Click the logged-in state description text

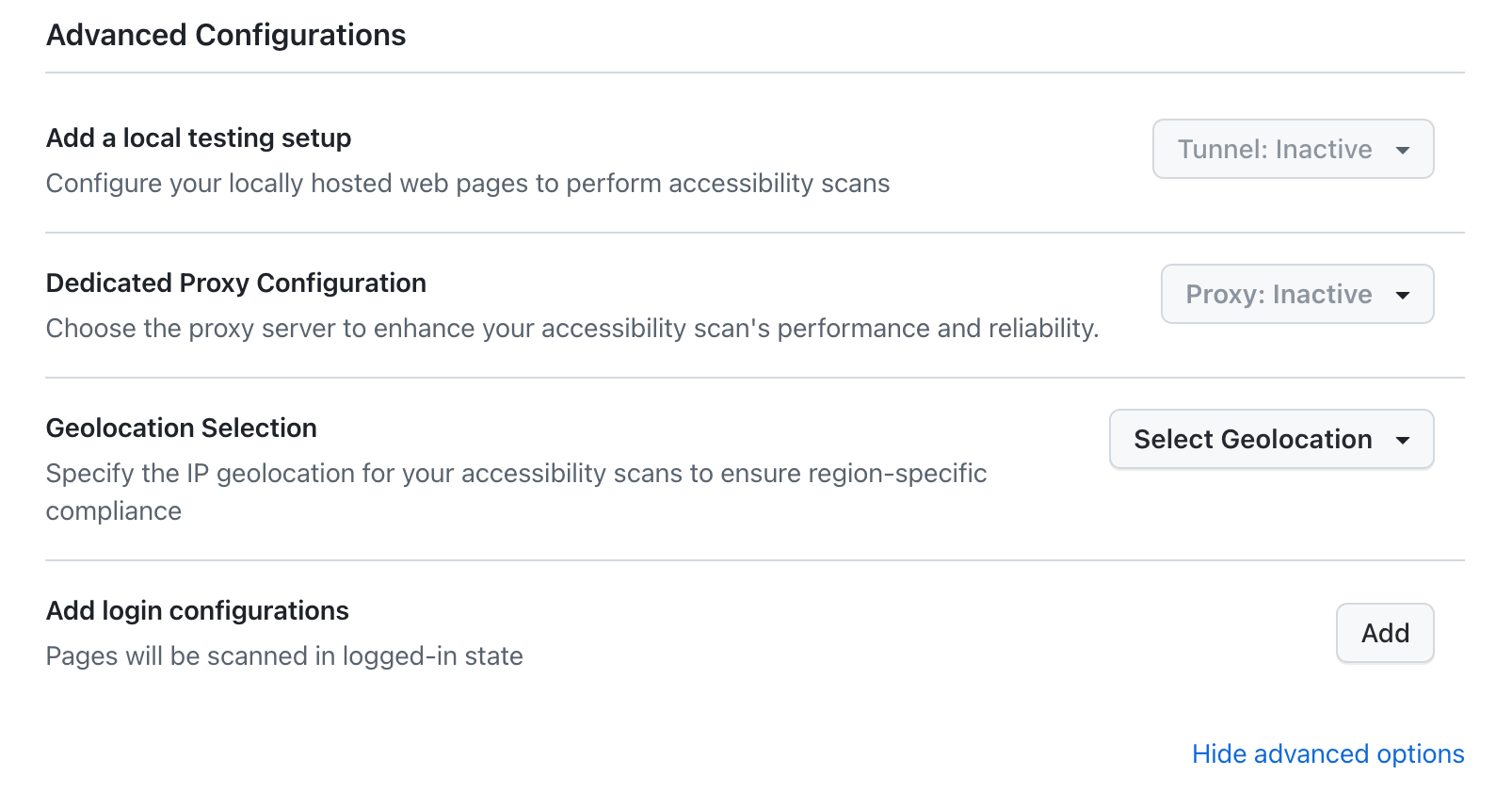pos(284,655)
